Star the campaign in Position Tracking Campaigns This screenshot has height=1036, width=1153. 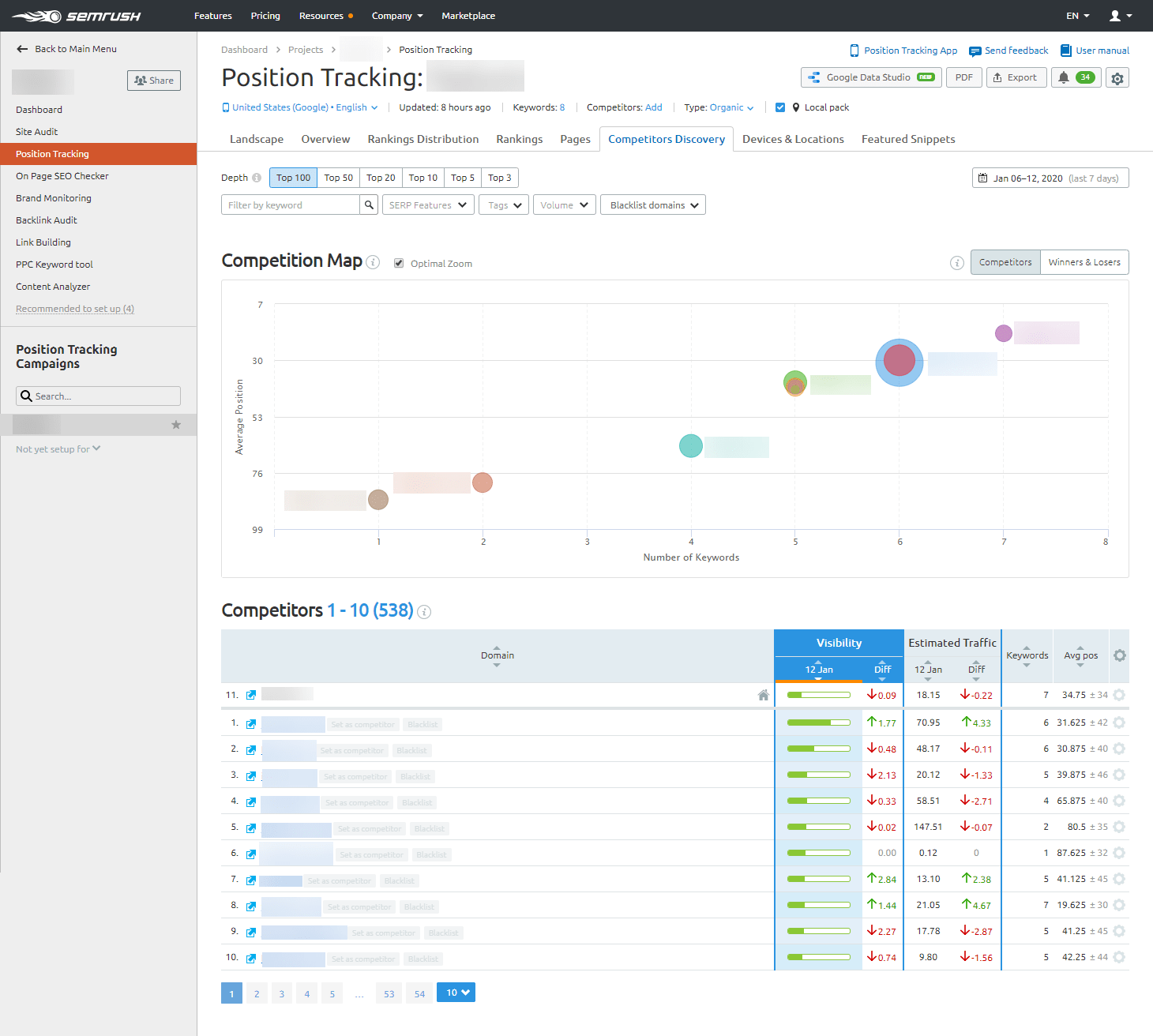tap(175, 424)
